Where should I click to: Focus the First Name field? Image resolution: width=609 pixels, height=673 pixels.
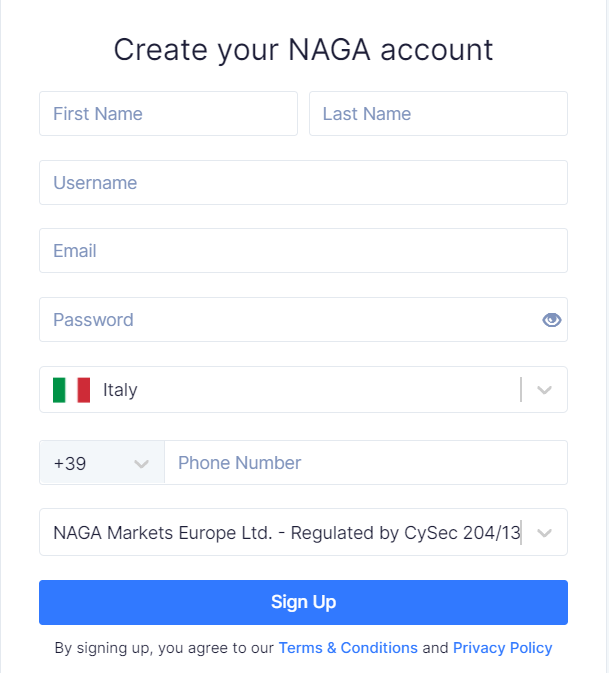(x=168, y=114)
